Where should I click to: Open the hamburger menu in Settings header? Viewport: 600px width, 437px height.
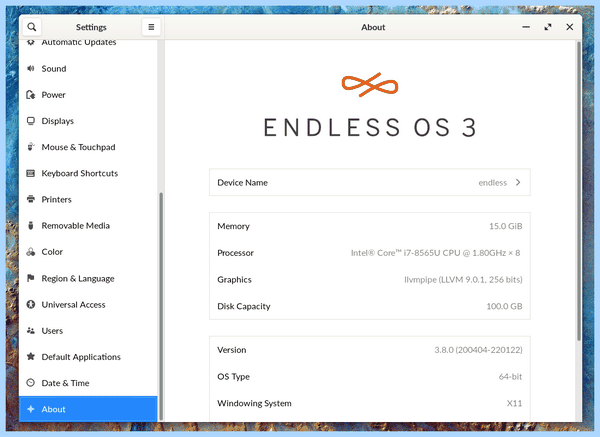[x=151, y=27]
